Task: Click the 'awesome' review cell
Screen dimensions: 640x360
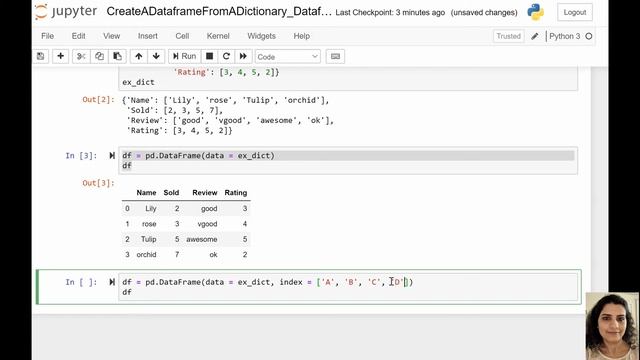Action: click(202, 239)
